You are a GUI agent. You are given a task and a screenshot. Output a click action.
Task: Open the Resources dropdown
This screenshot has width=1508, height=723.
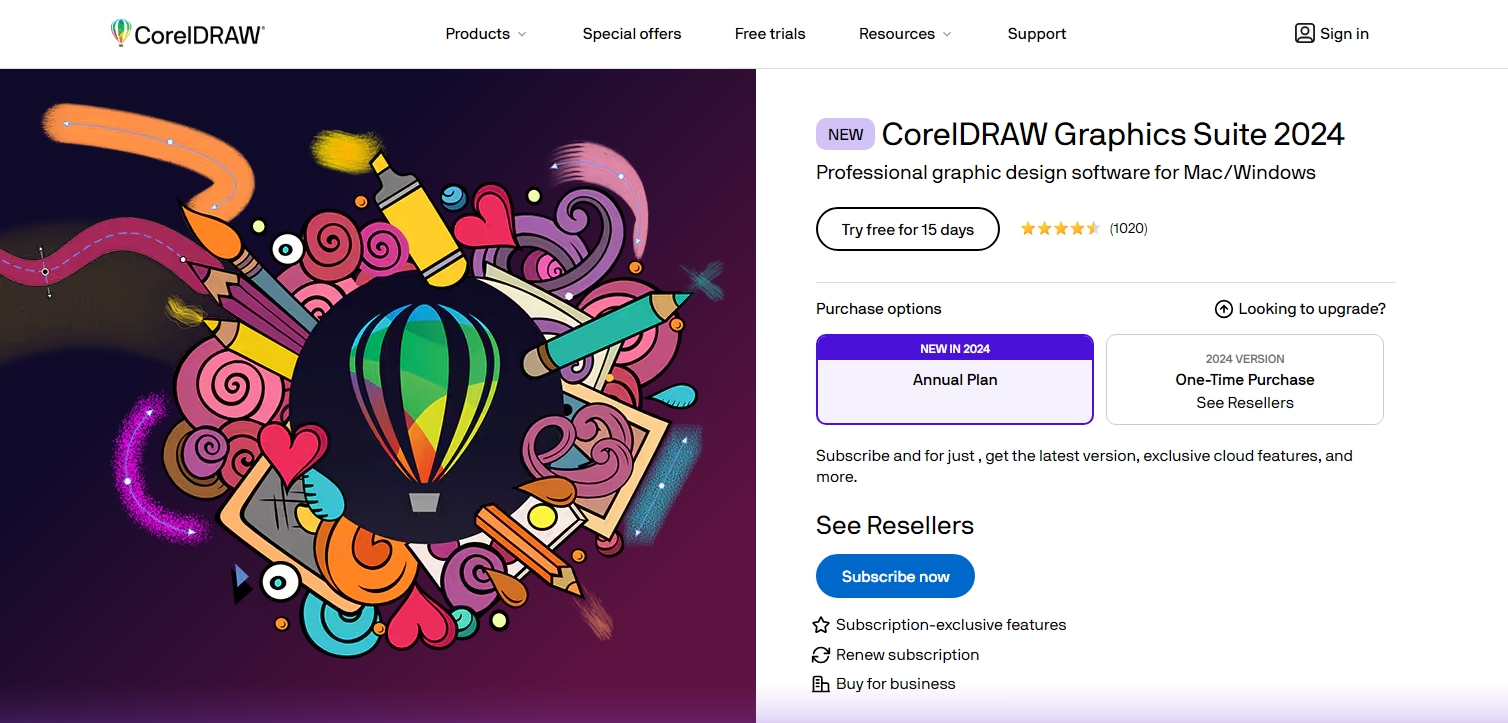tap(897, 33)
